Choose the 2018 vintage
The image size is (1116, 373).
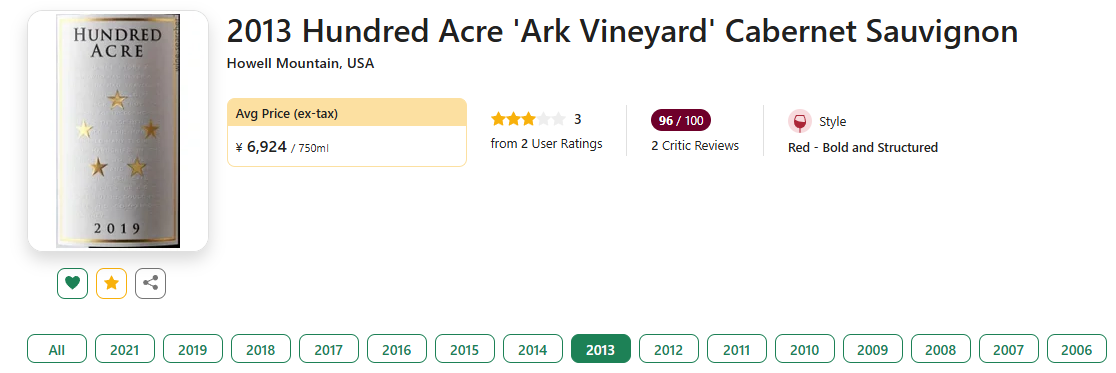260,349
